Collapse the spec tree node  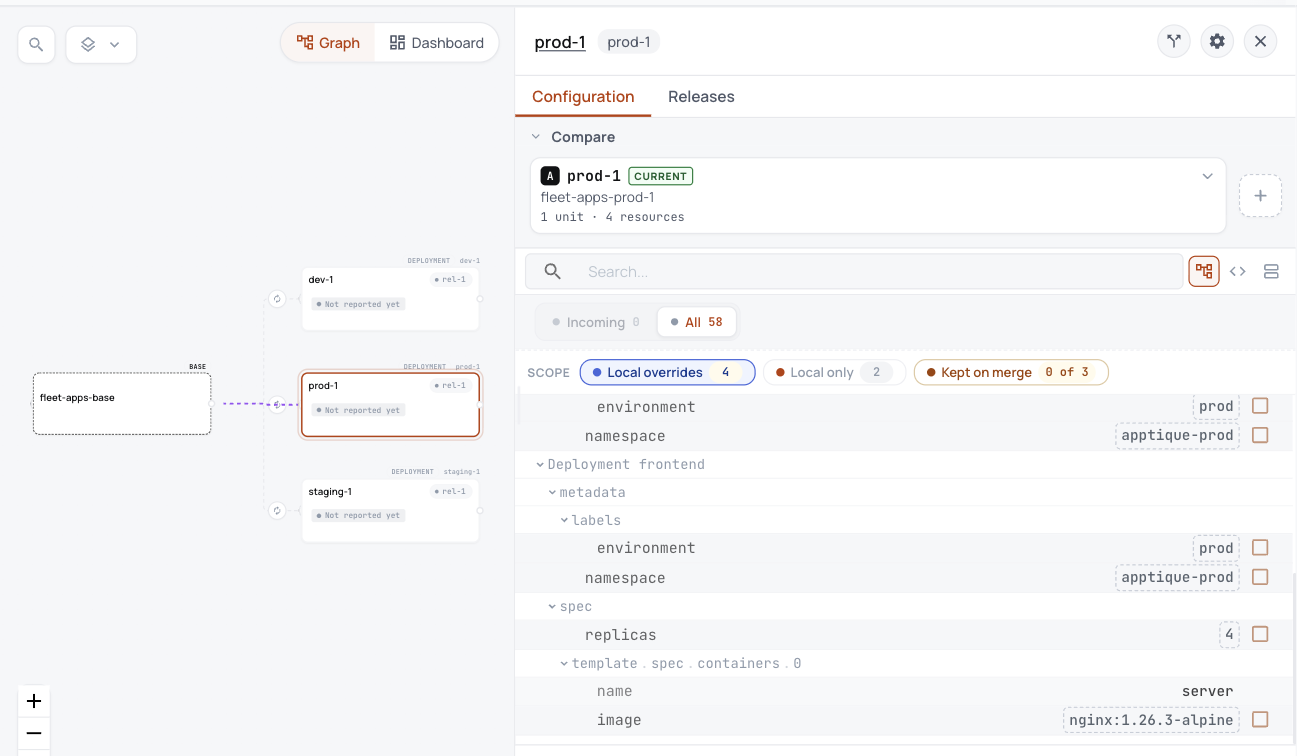pyautogui.click(x=552, y=607)
